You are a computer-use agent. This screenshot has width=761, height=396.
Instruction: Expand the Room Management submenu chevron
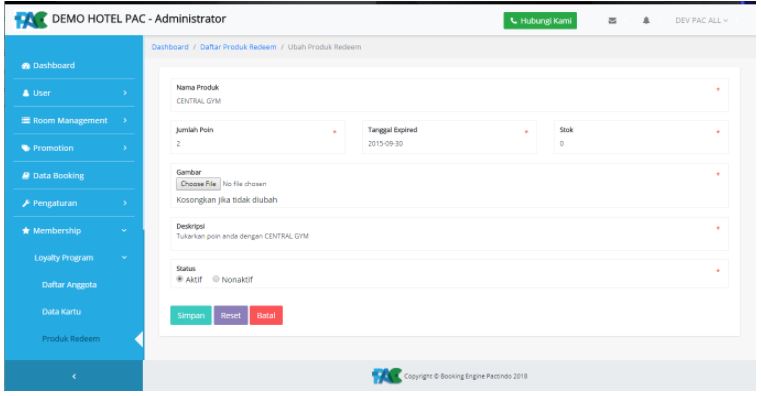click(x=125, y=120)
